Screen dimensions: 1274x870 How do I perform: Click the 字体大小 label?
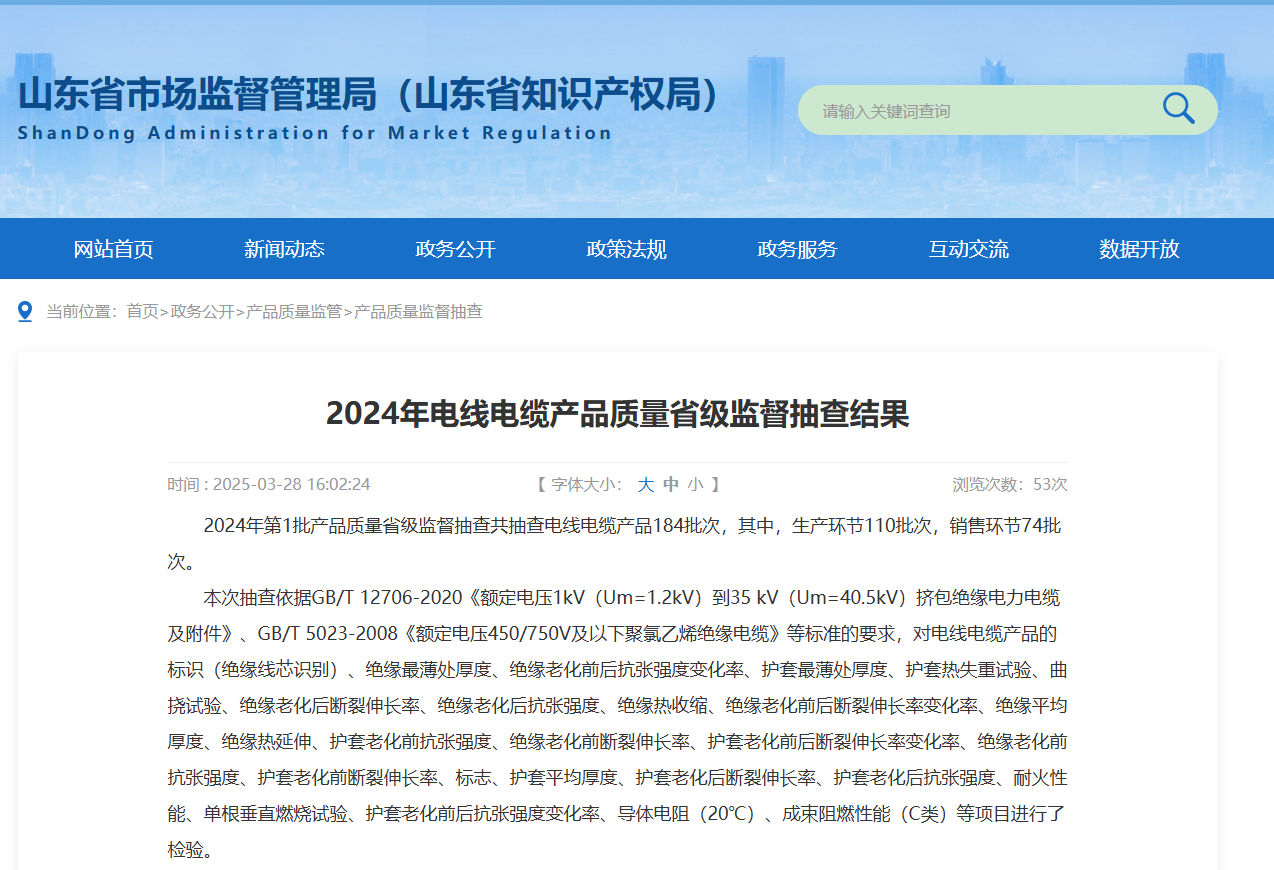(x=587, y=485)
